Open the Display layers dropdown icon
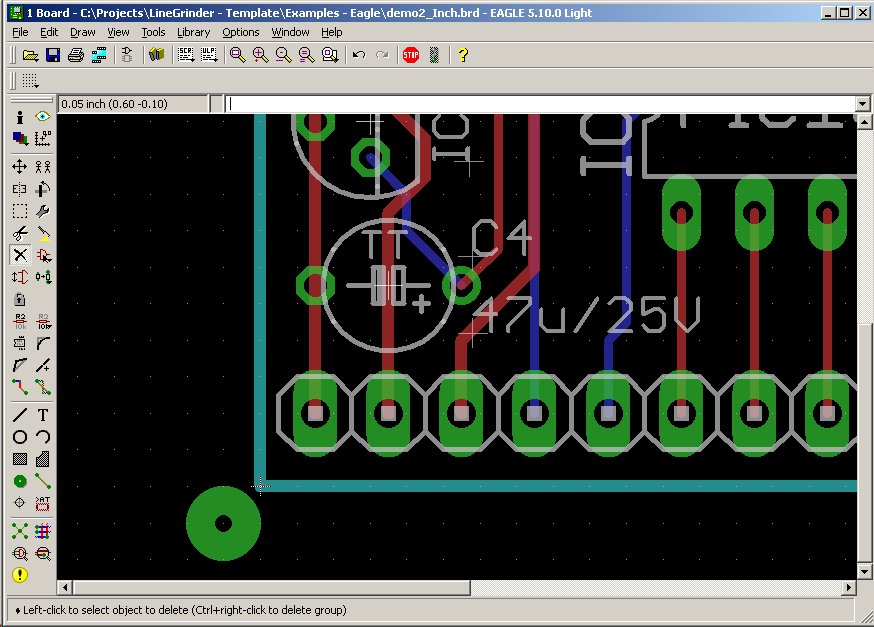Viewport: 874px width, 627px height. pos(20,139)
